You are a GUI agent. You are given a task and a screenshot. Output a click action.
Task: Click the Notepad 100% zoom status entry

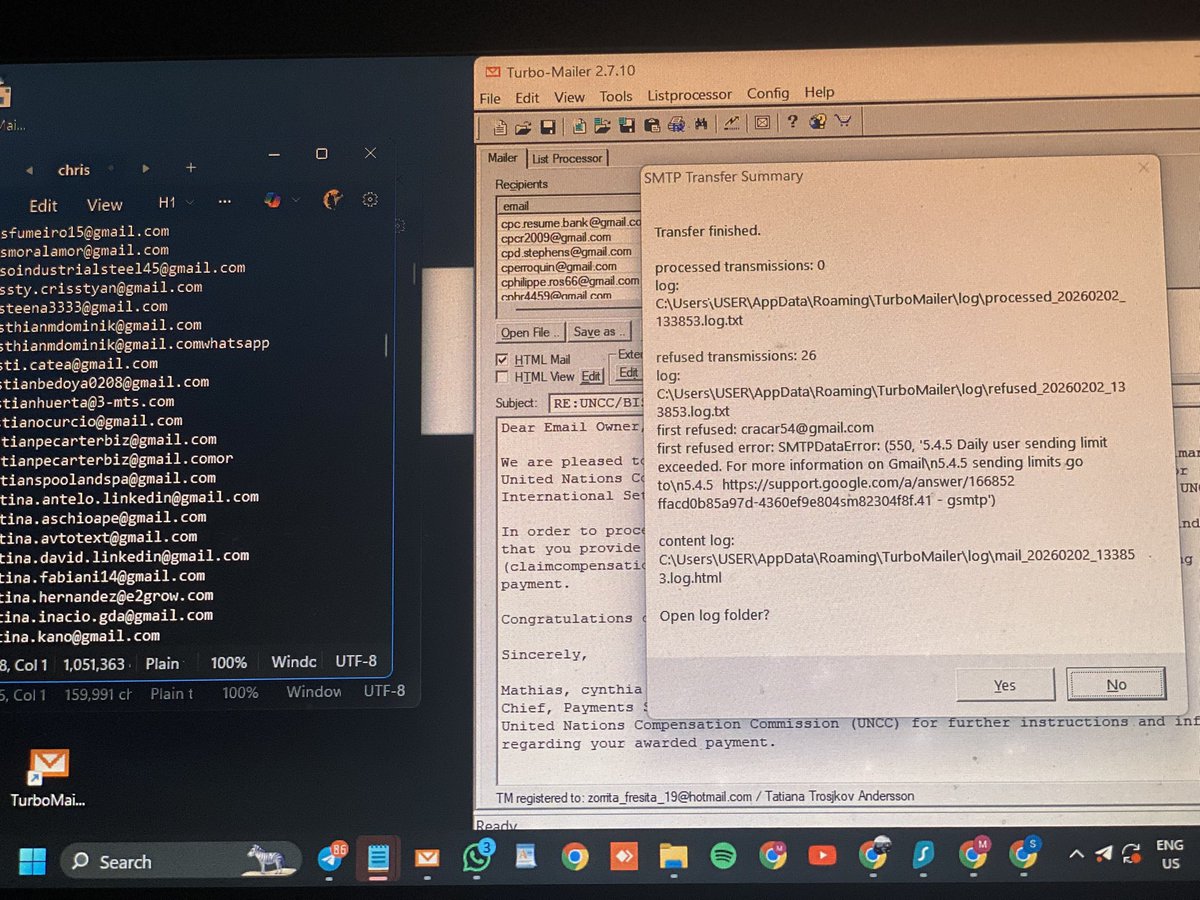(x=229, y=662)
